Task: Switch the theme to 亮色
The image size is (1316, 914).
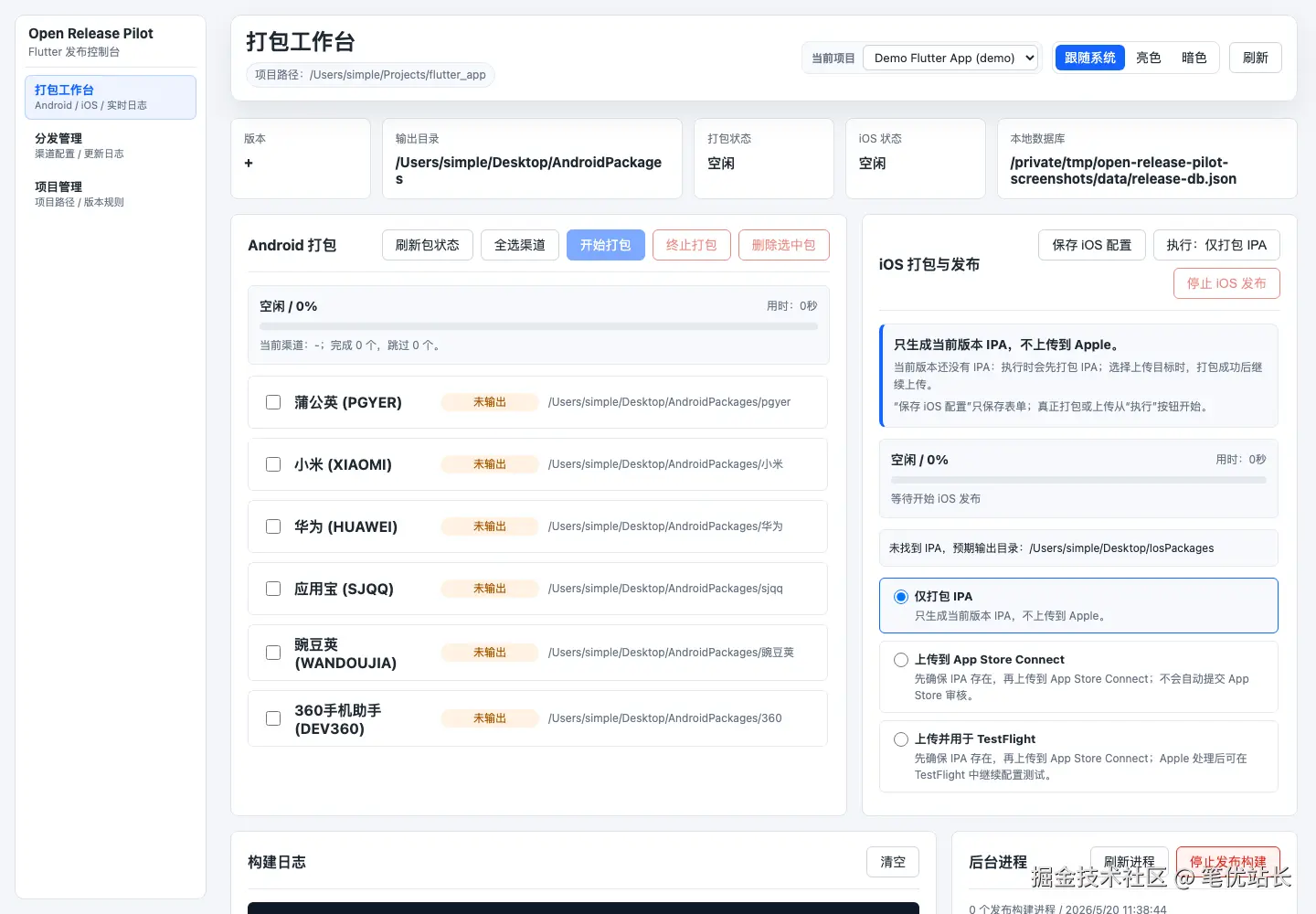Action: 1149,58
